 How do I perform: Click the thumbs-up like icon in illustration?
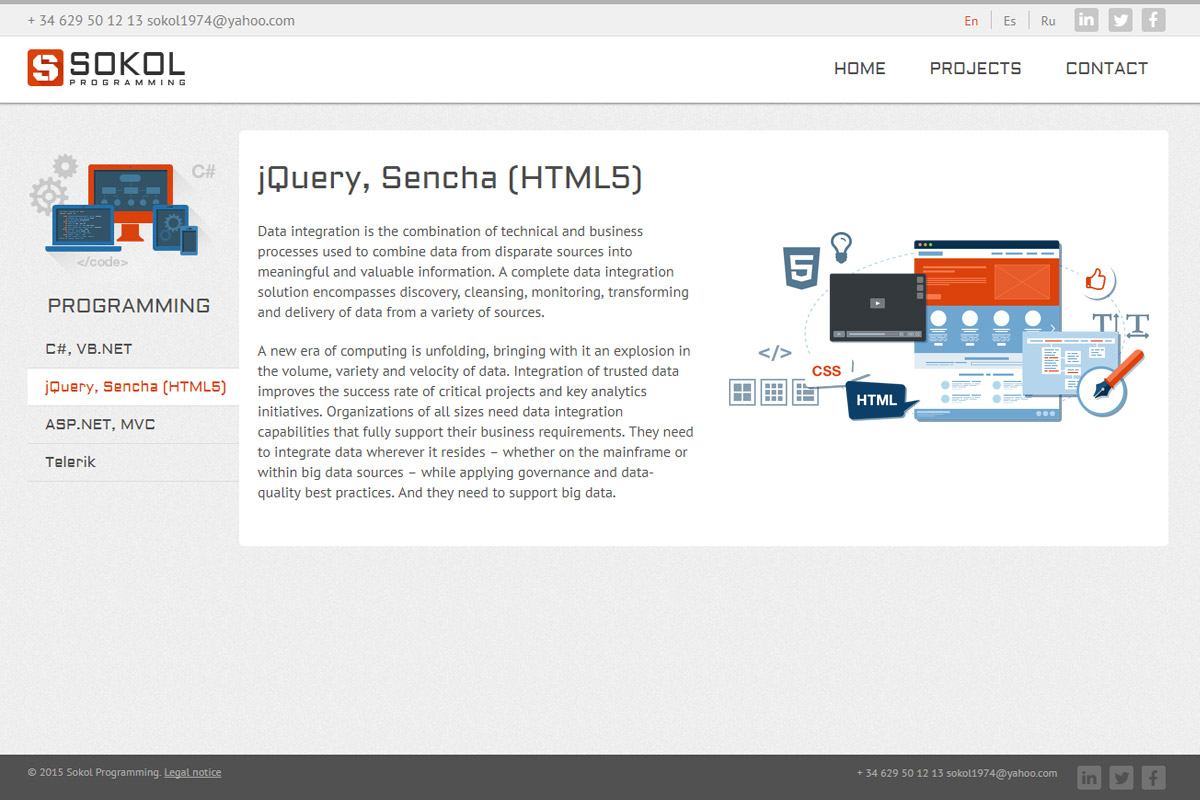click(x=1097, y=280)
